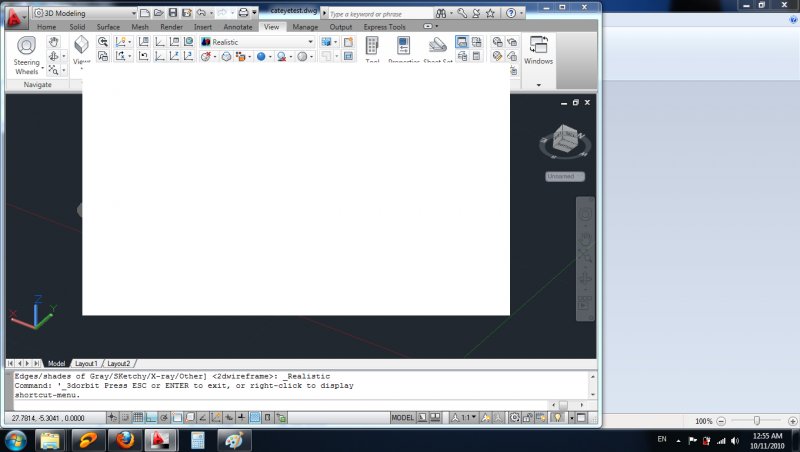Open Paint from the taskbar
Image resolution: width=800 pixels, height=452 pixels.
click(x=234, y=440)
